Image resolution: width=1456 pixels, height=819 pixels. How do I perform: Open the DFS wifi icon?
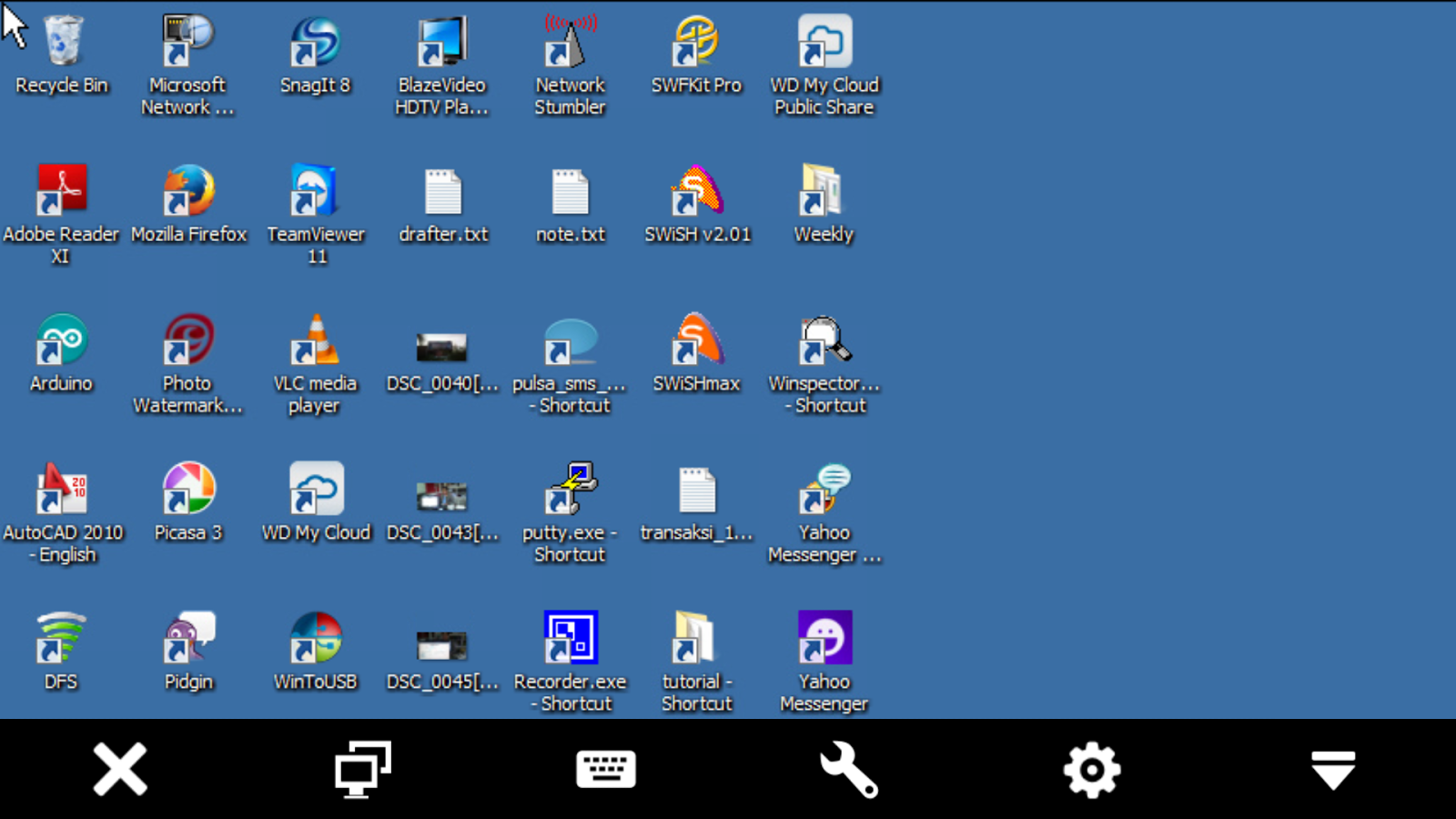click(62, 637)
